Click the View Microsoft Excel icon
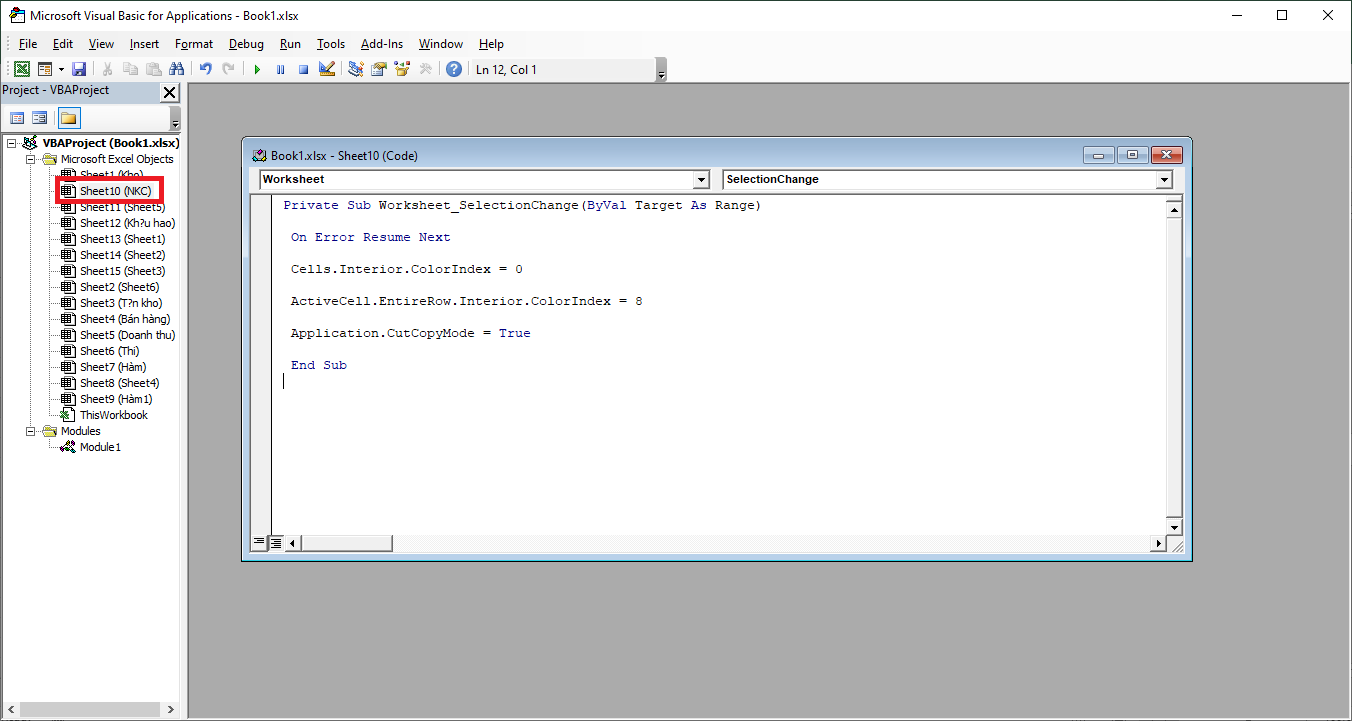The image size is (1352, 721). [x=21, y=69]
